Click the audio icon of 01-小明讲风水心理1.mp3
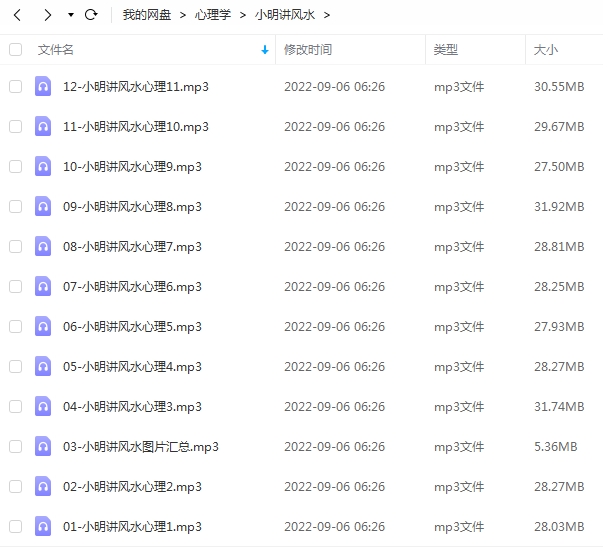The image size is (603, 554). coord(43,526)
